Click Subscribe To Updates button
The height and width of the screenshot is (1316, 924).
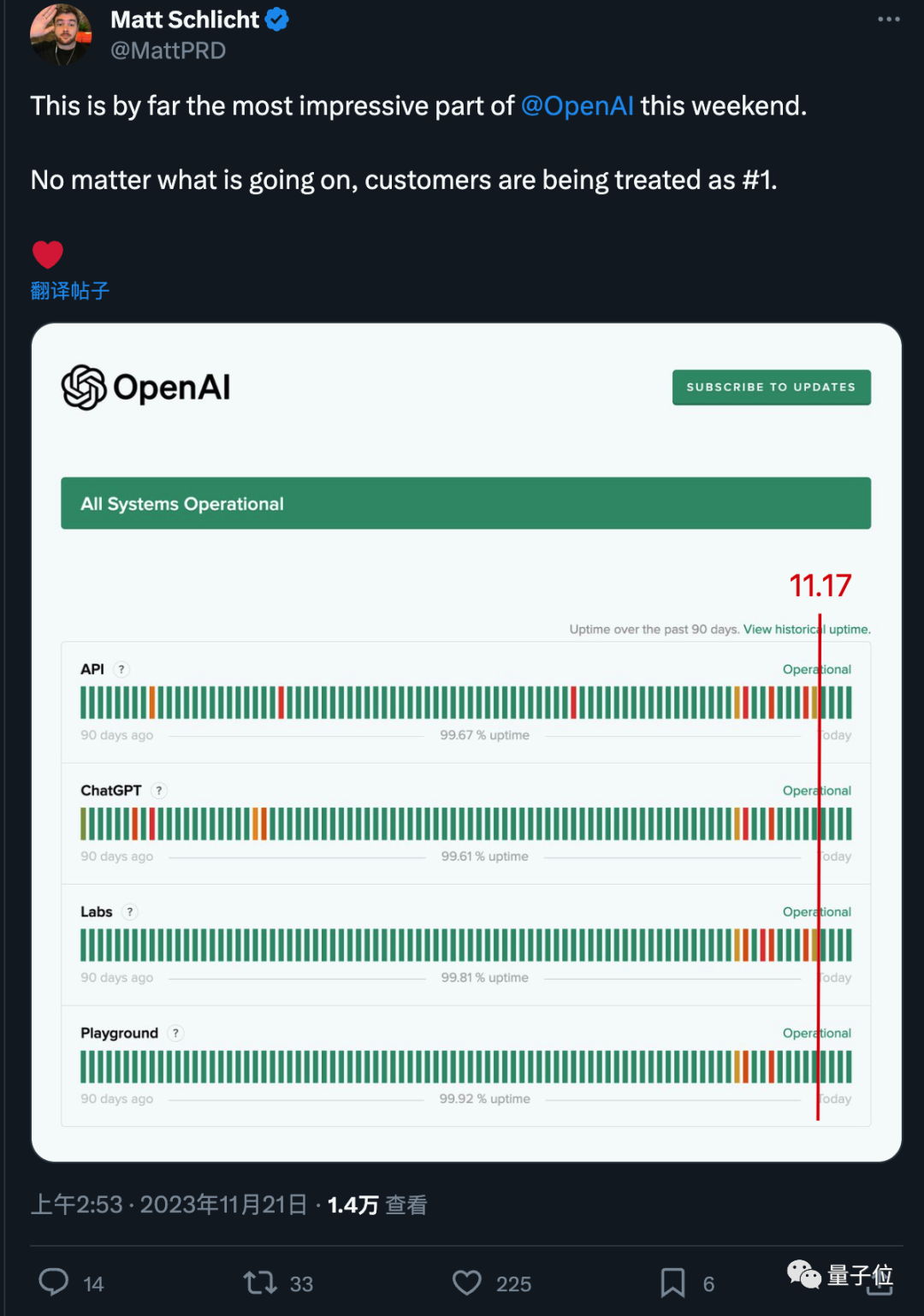(771, 387)
